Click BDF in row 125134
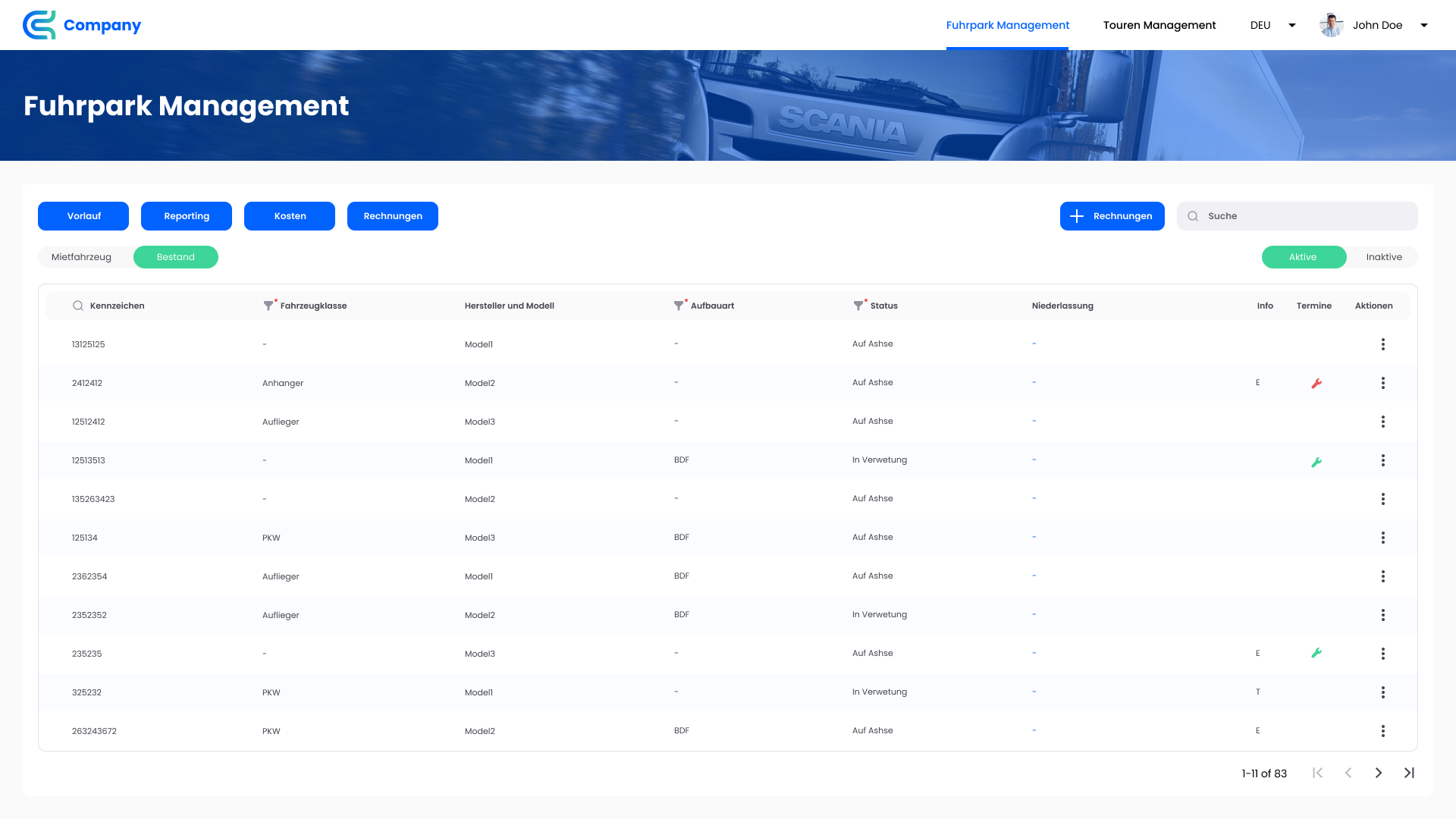1456x819 pixels. pos(682,537)
